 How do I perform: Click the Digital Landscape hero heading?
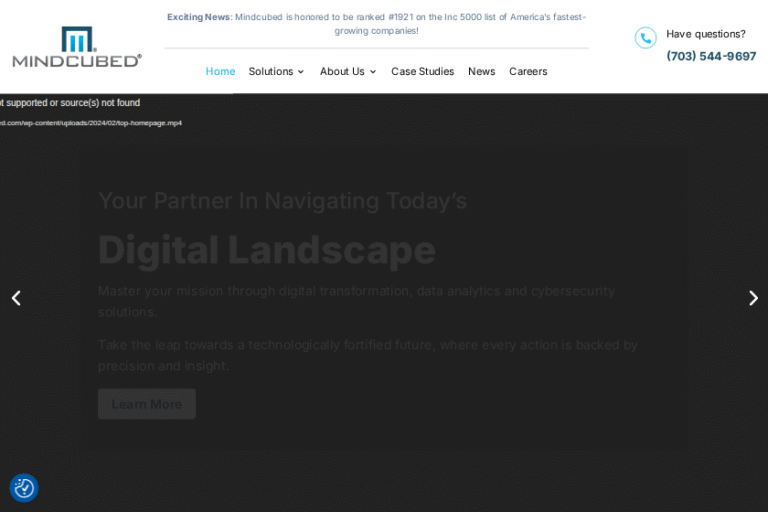click(x=266, y=250)
